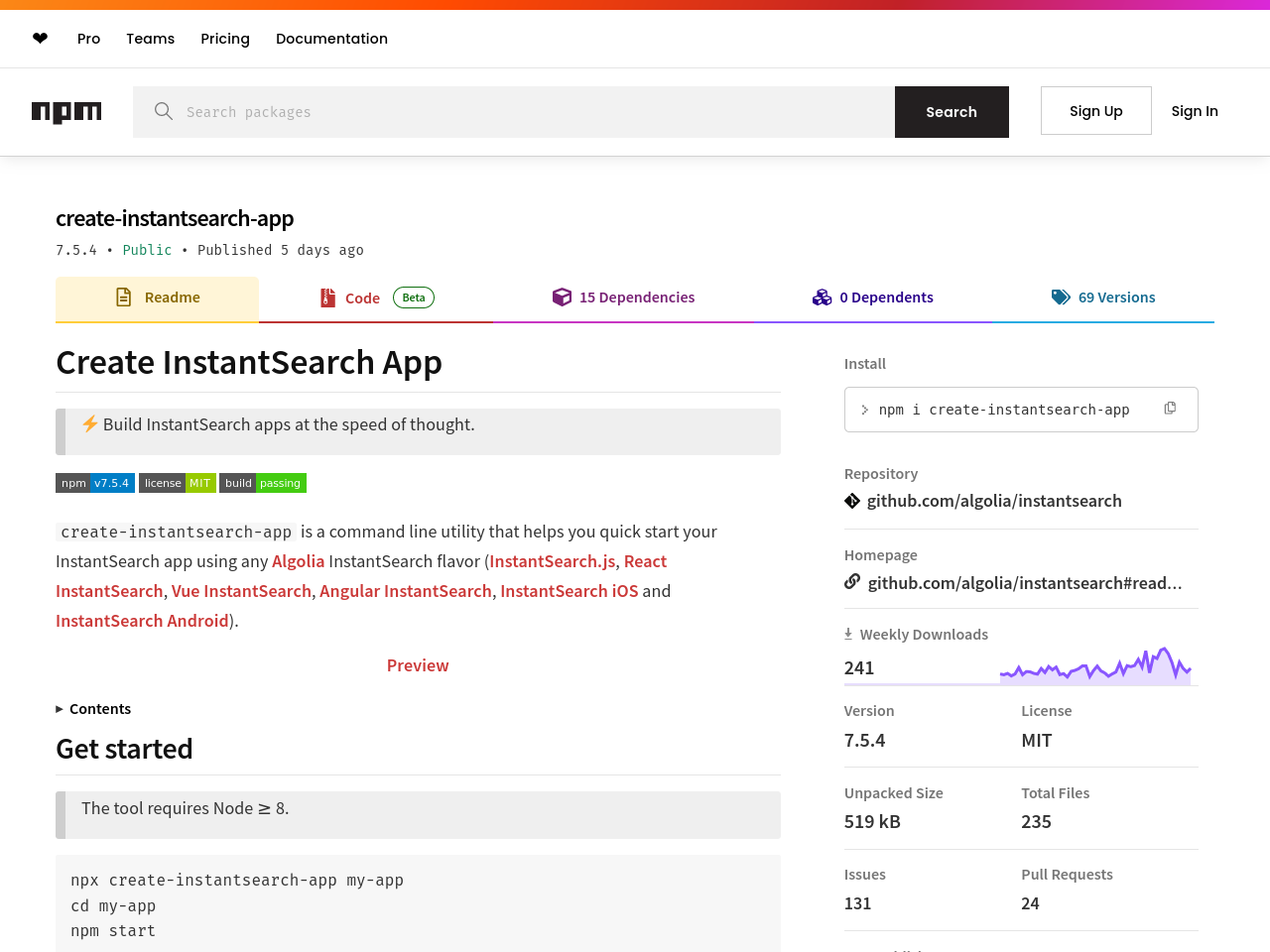Open the 69 Versions tab
Screen dimensions: 1270x952
pos(1103,298)
